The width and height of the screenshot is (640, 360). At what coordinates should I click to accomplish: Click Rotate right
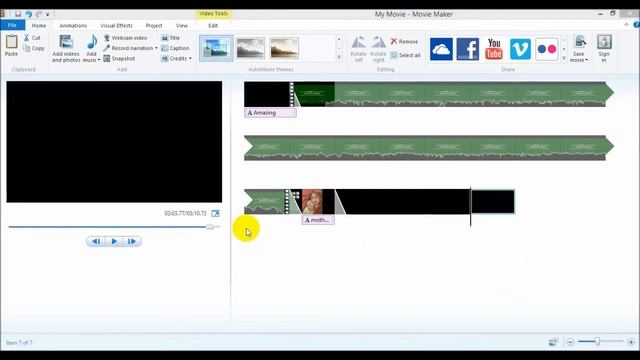(378, 49)
